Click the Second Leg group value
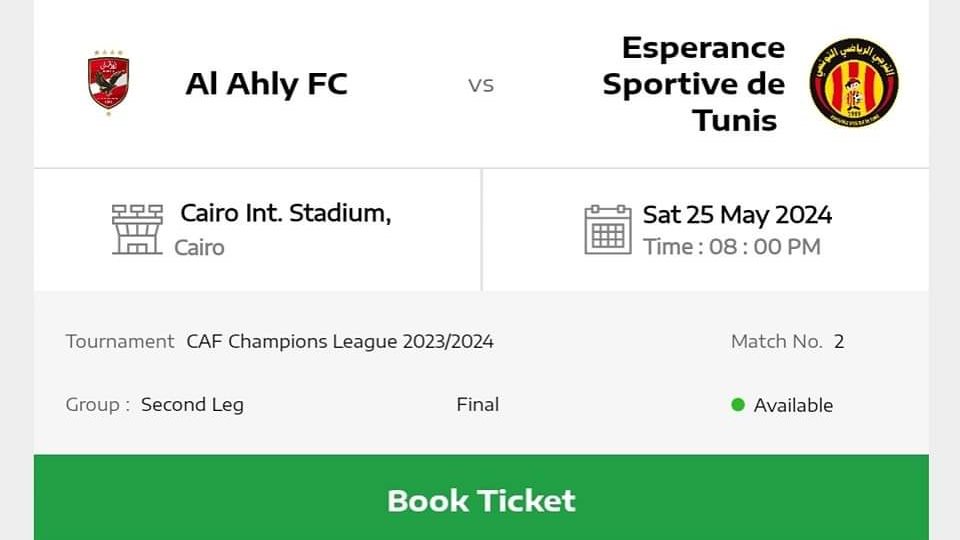The height and width of the screenshot is (540, 960). point(192,405)
